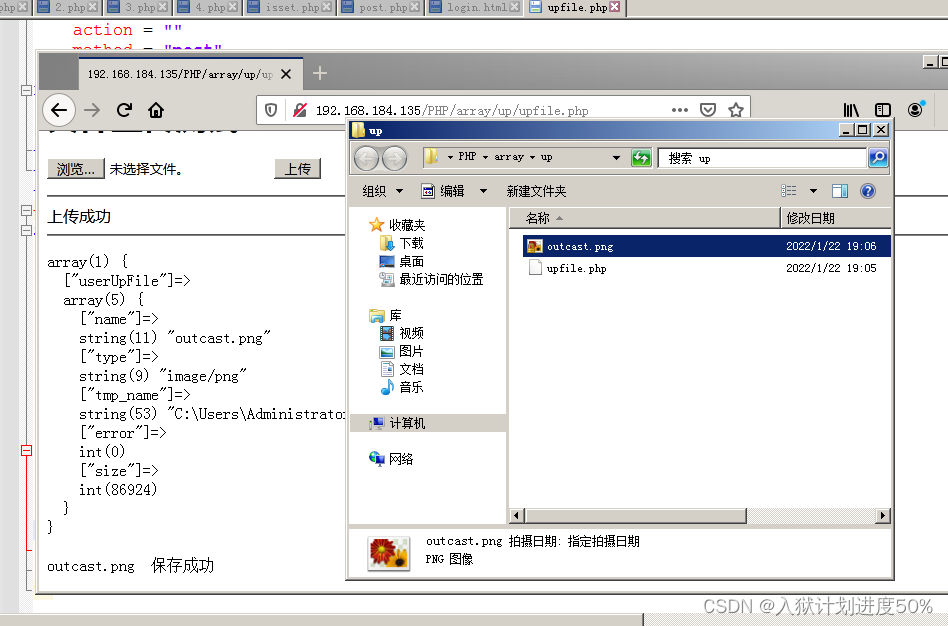Screen dimensions: 948x626
Task: Click 新建文件夹 button
Action: 536,191
